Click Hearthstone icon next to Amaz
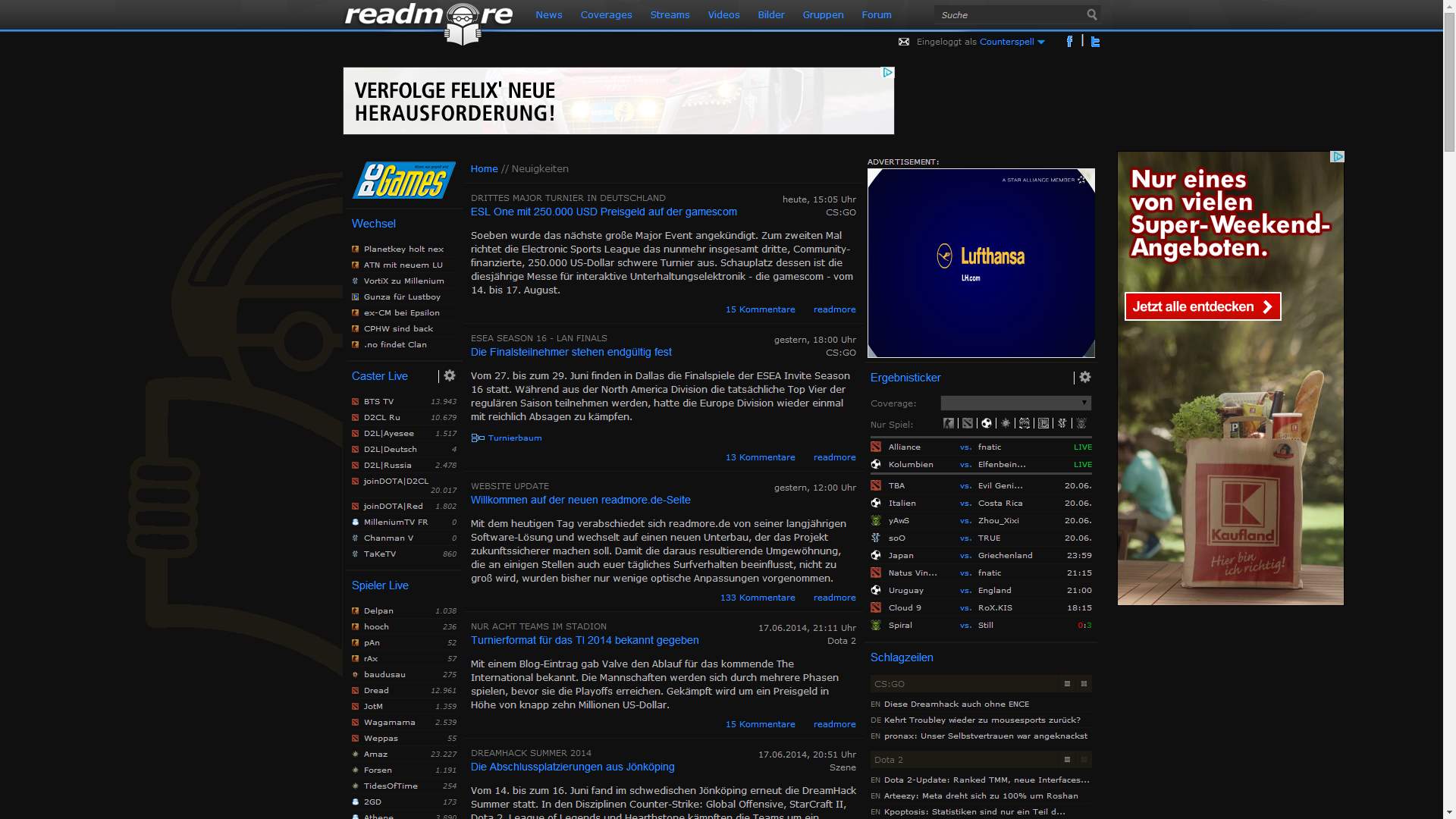Image resolution: width=1456 pixels, height=819 pixels. click(355, 754)
